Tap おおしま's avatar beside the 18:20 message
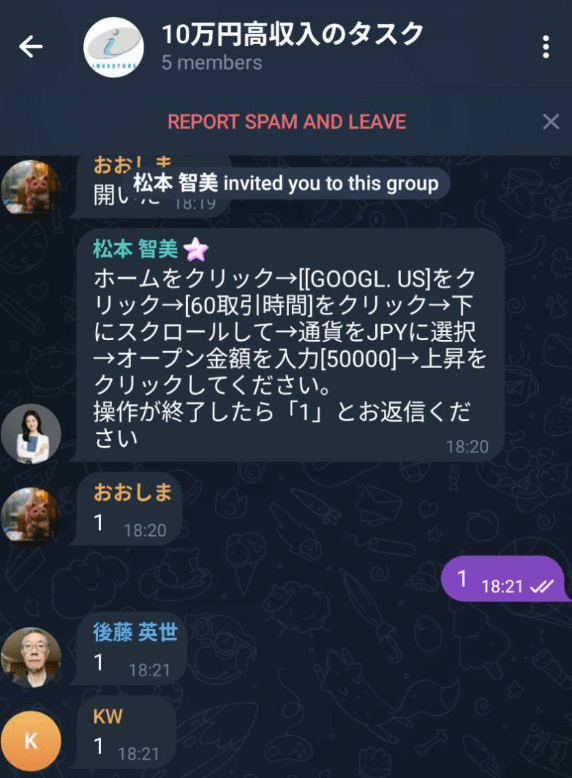The height and width of the screenshot is (778, 572). (31, 517)
